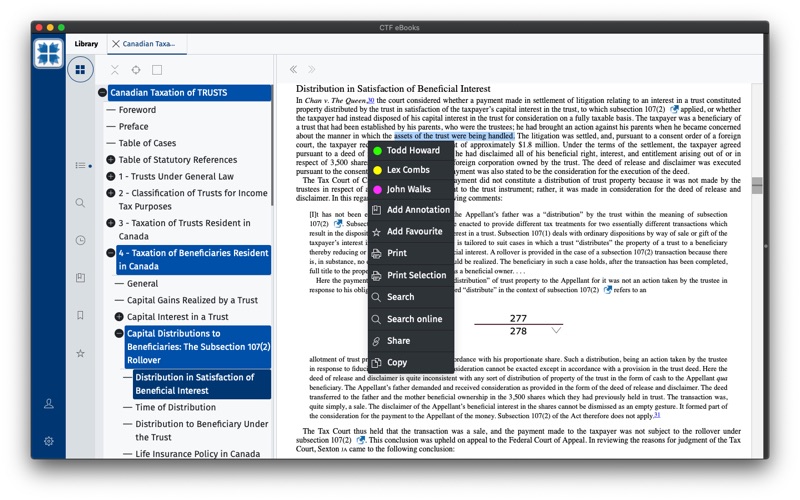Open Capital Gains Realized by a Trust

pos(192,301)
